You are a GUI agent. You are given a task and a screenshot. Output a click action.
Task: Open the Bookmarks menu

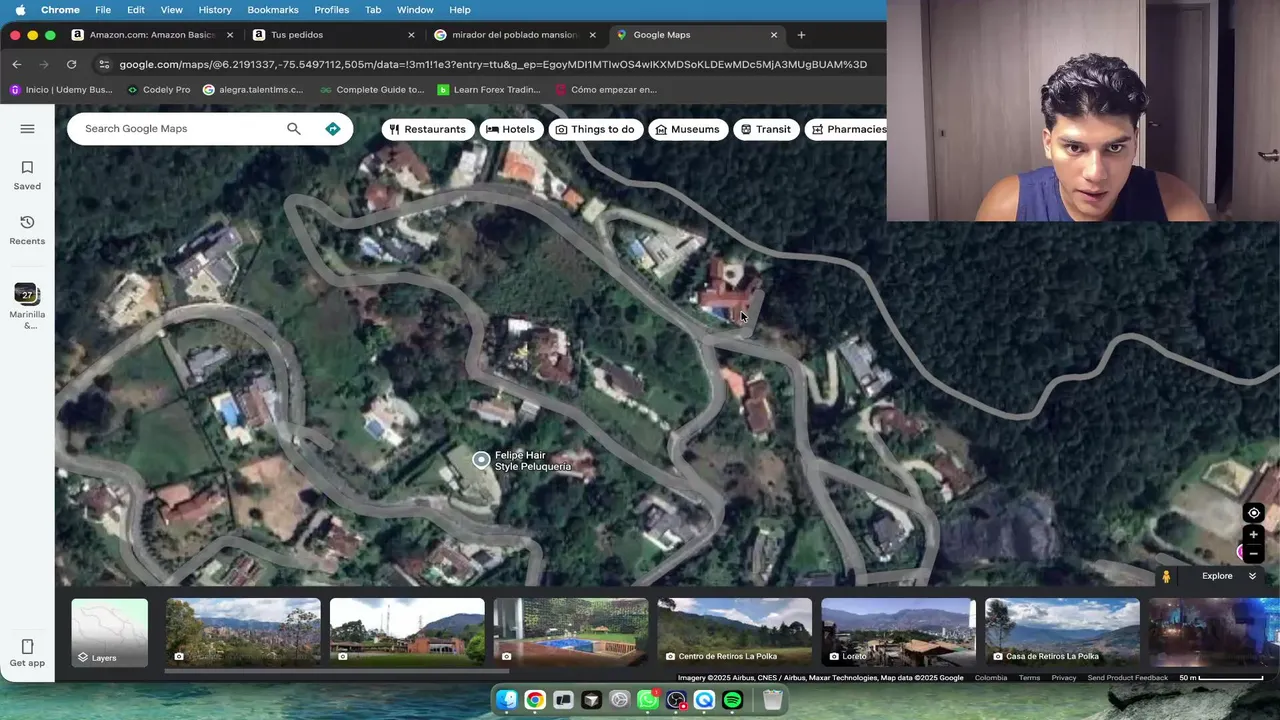(x=273, y=10)
